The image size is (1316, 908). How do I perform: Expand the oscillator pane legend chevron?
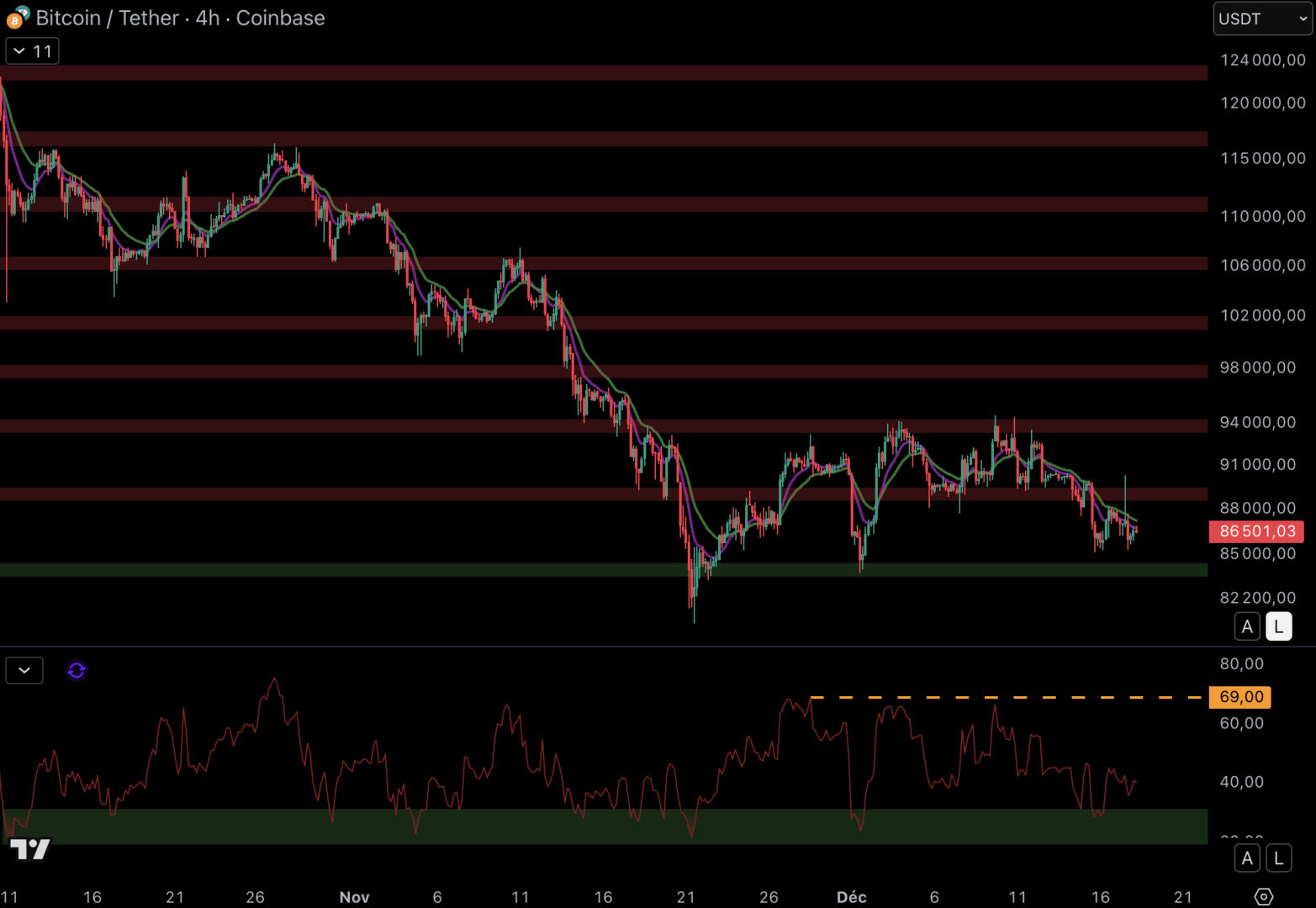pyautogui.click(x=24, y=670)
